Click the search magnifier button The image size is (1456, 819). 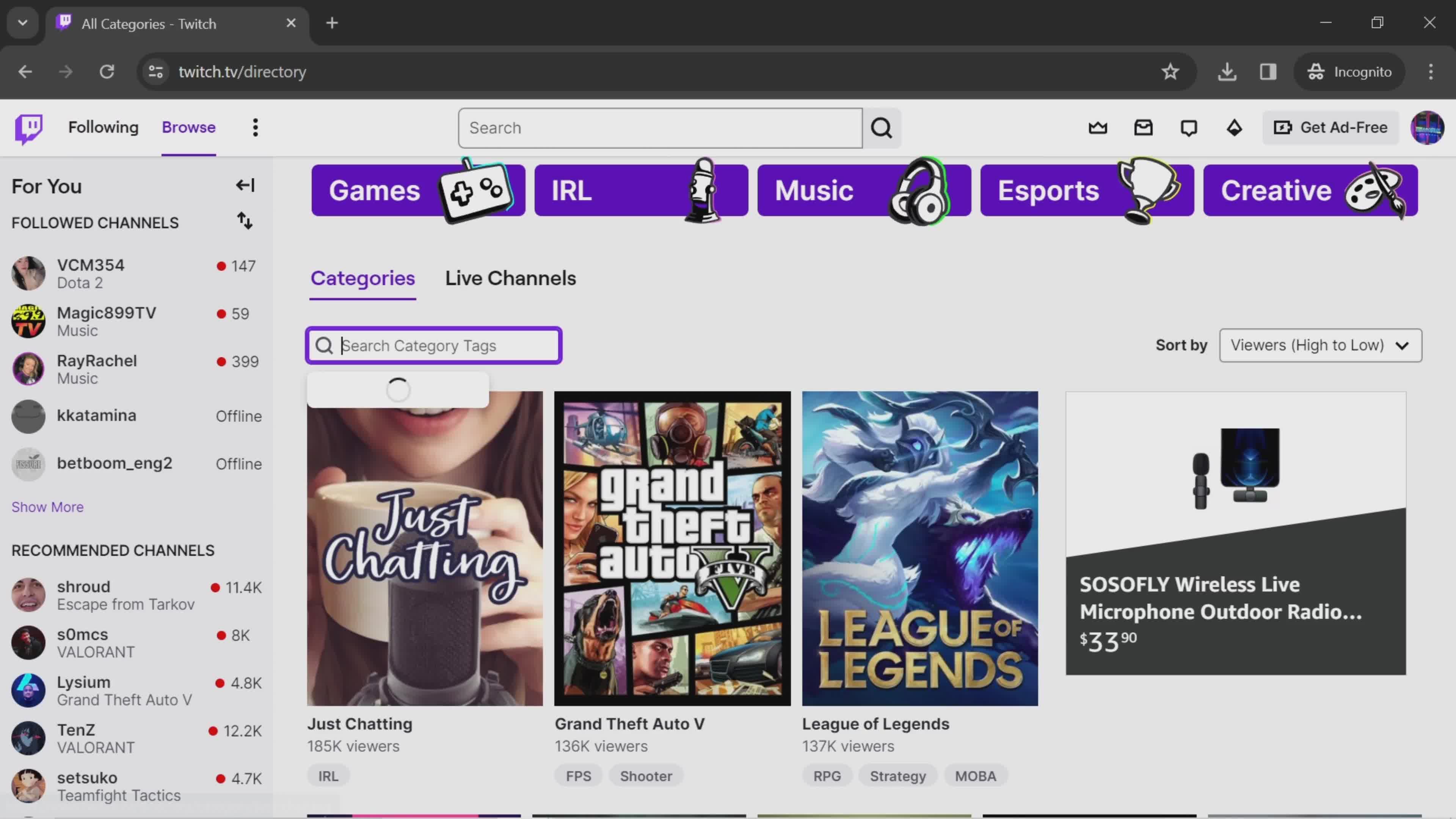click(x=881, y=128)
